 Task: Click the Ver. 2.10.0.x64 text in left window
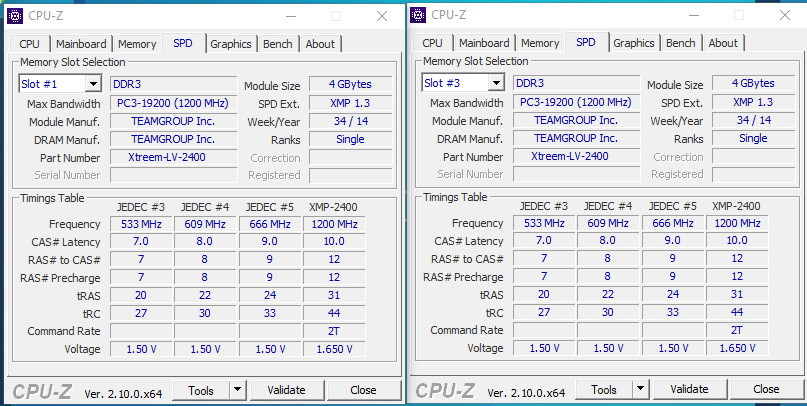123,394
